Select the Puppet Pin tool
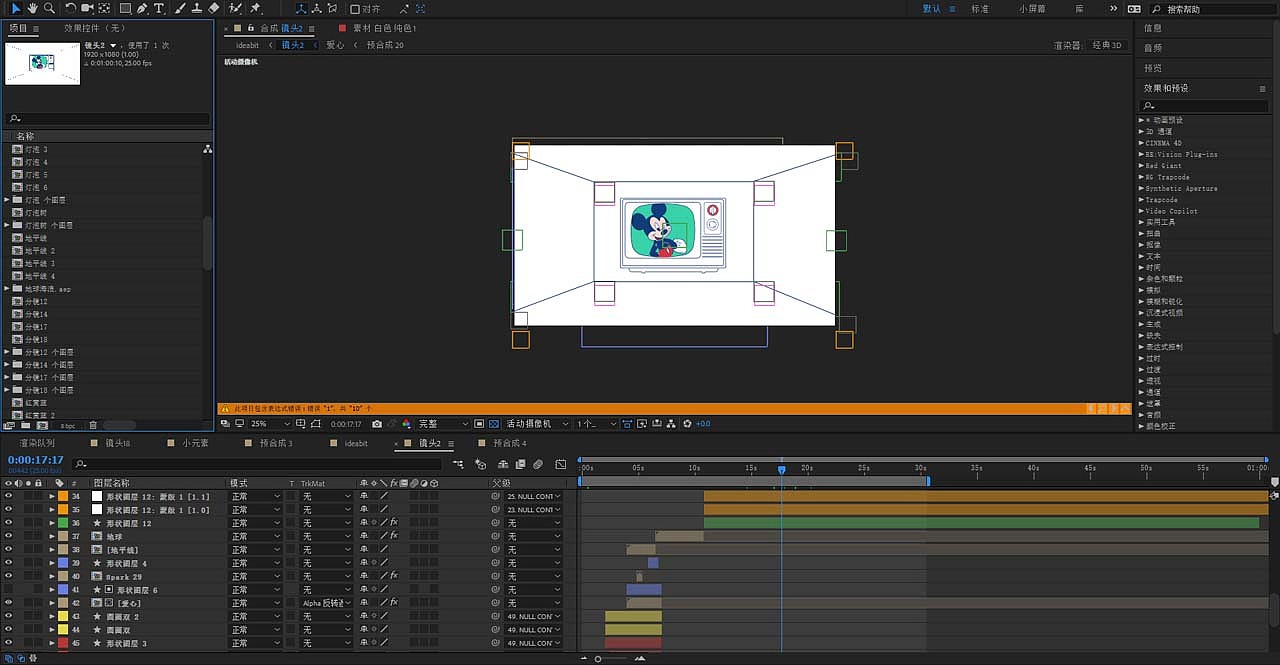 (255, 8)
